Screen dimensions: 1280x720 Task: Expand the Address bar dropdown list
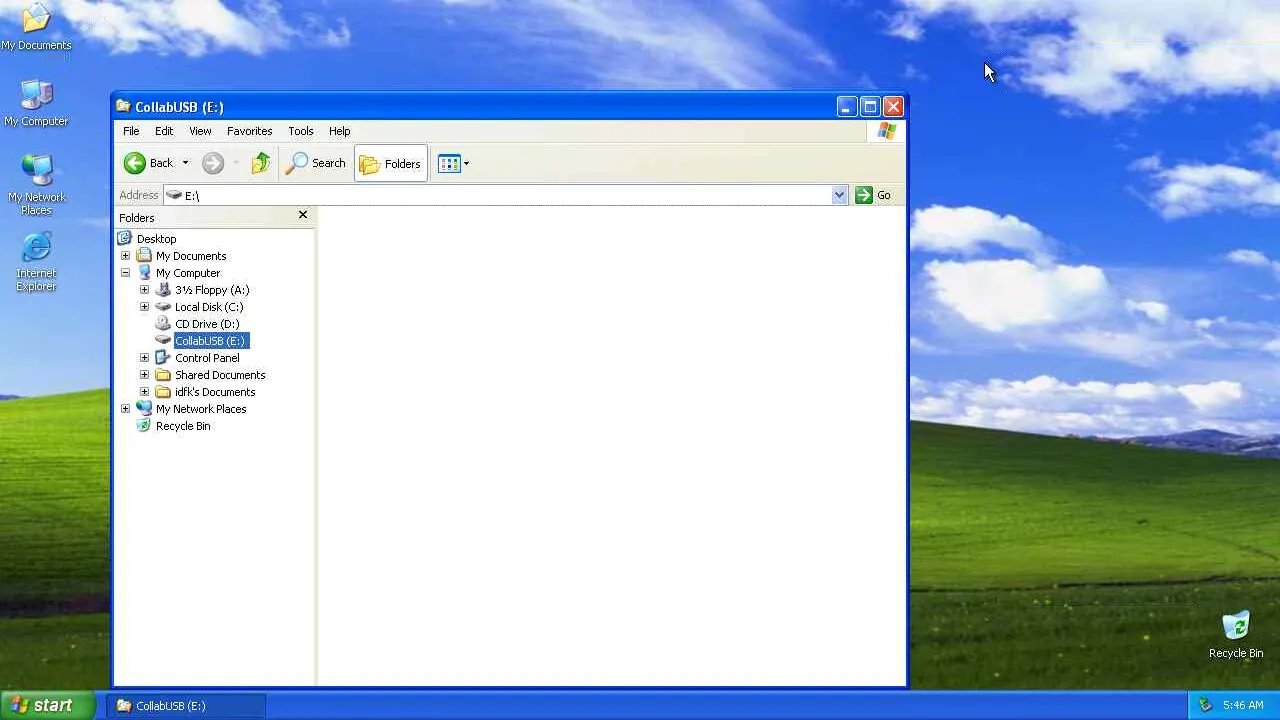click(x=839, y=195)
